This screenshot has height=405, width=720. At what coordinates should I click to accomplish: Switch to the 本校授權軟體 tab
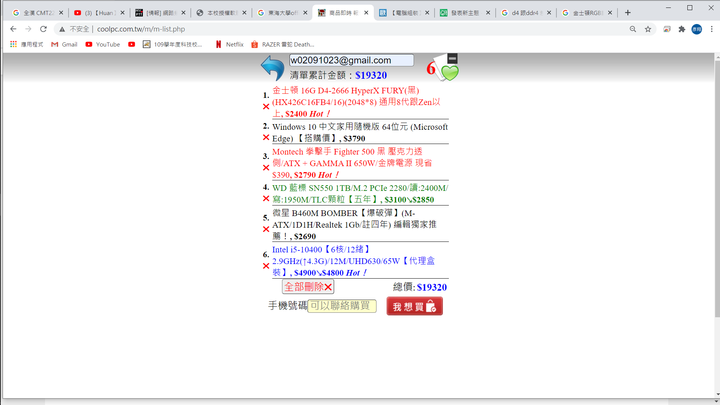221,13
